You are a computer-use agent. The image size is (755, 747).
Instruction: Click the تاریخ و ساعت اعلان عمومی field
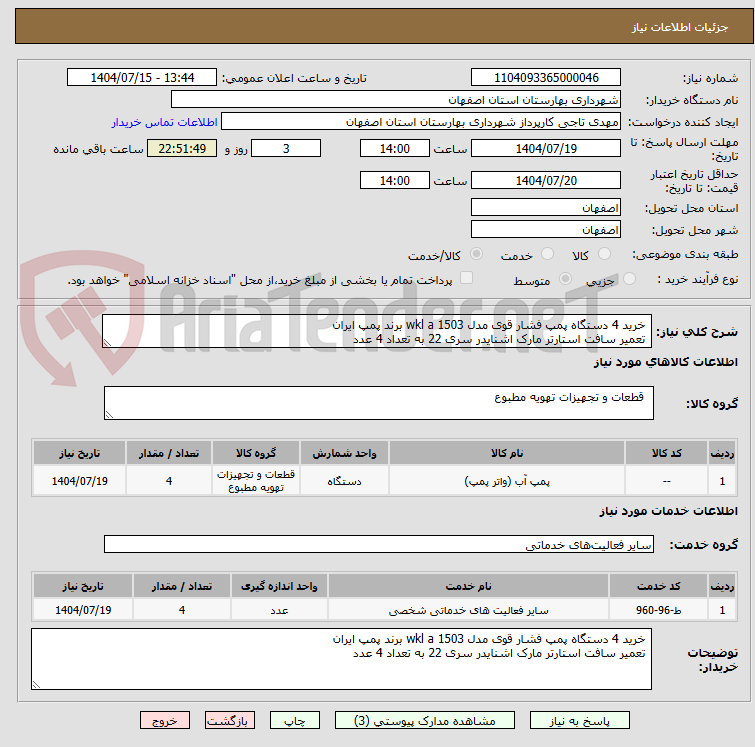pos(142,78)
